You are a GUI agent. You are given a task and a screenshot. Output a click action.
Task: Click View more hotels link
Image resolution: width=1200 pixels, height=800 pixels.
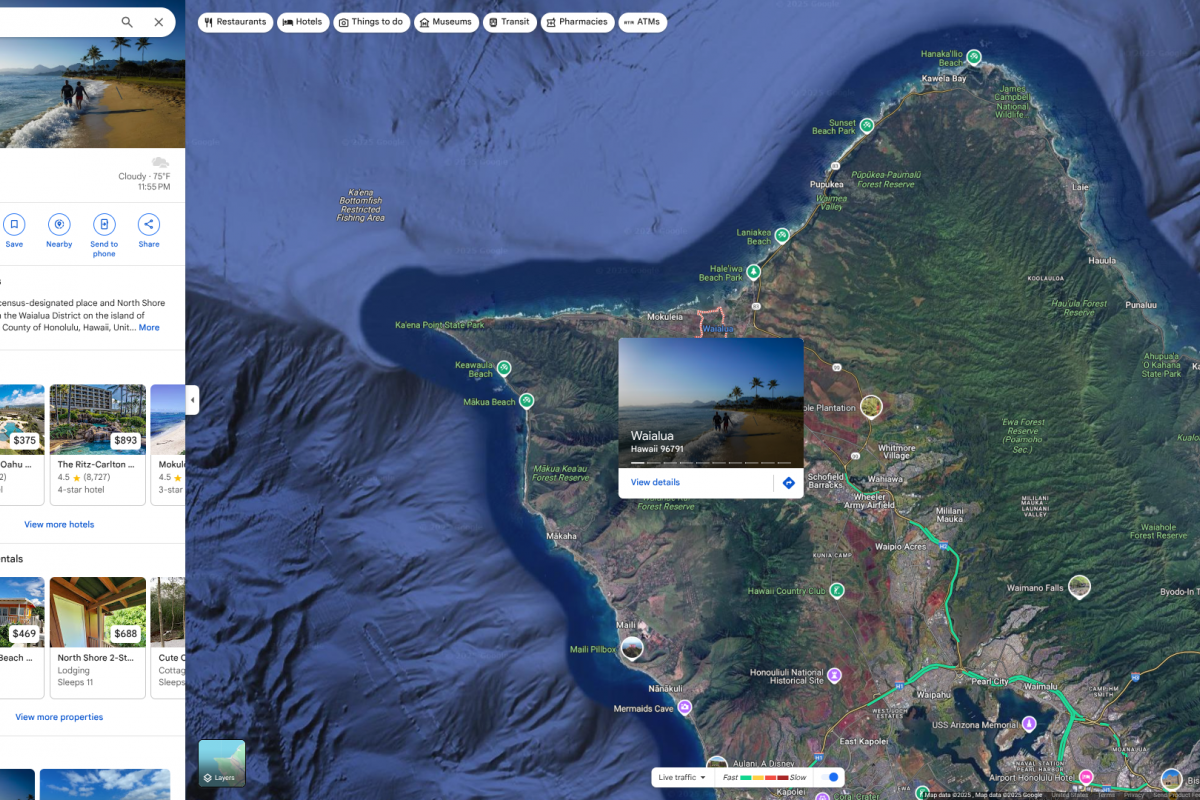pyautogui.click(x=59, y=524)
